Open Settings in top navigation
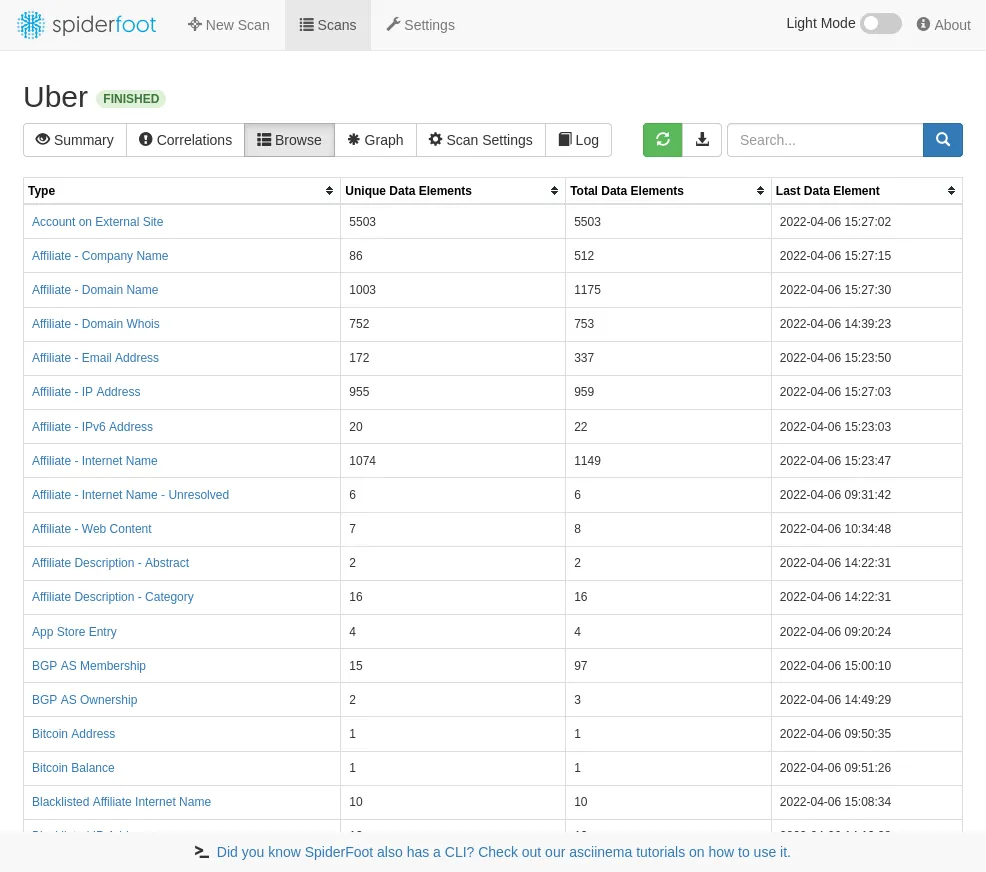 [x=420, y=25]
